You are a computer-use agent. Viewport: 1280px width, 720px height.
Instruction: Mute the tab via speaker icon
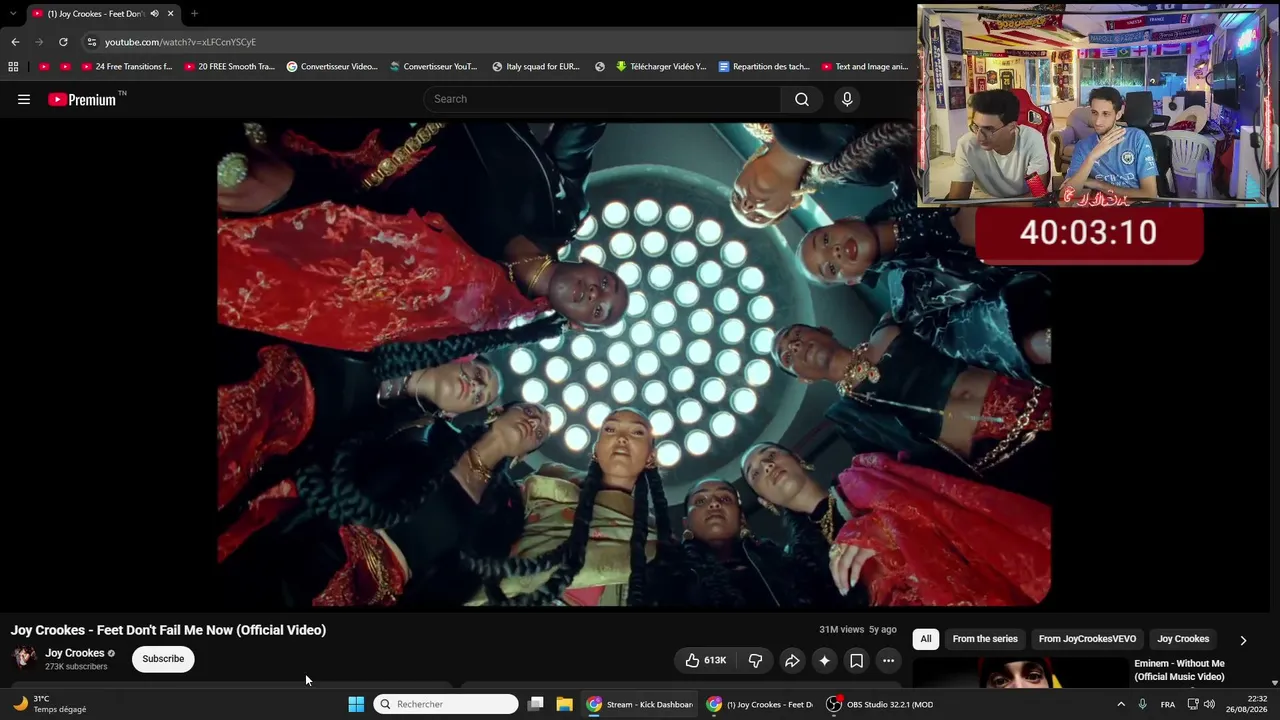point(154,14)
